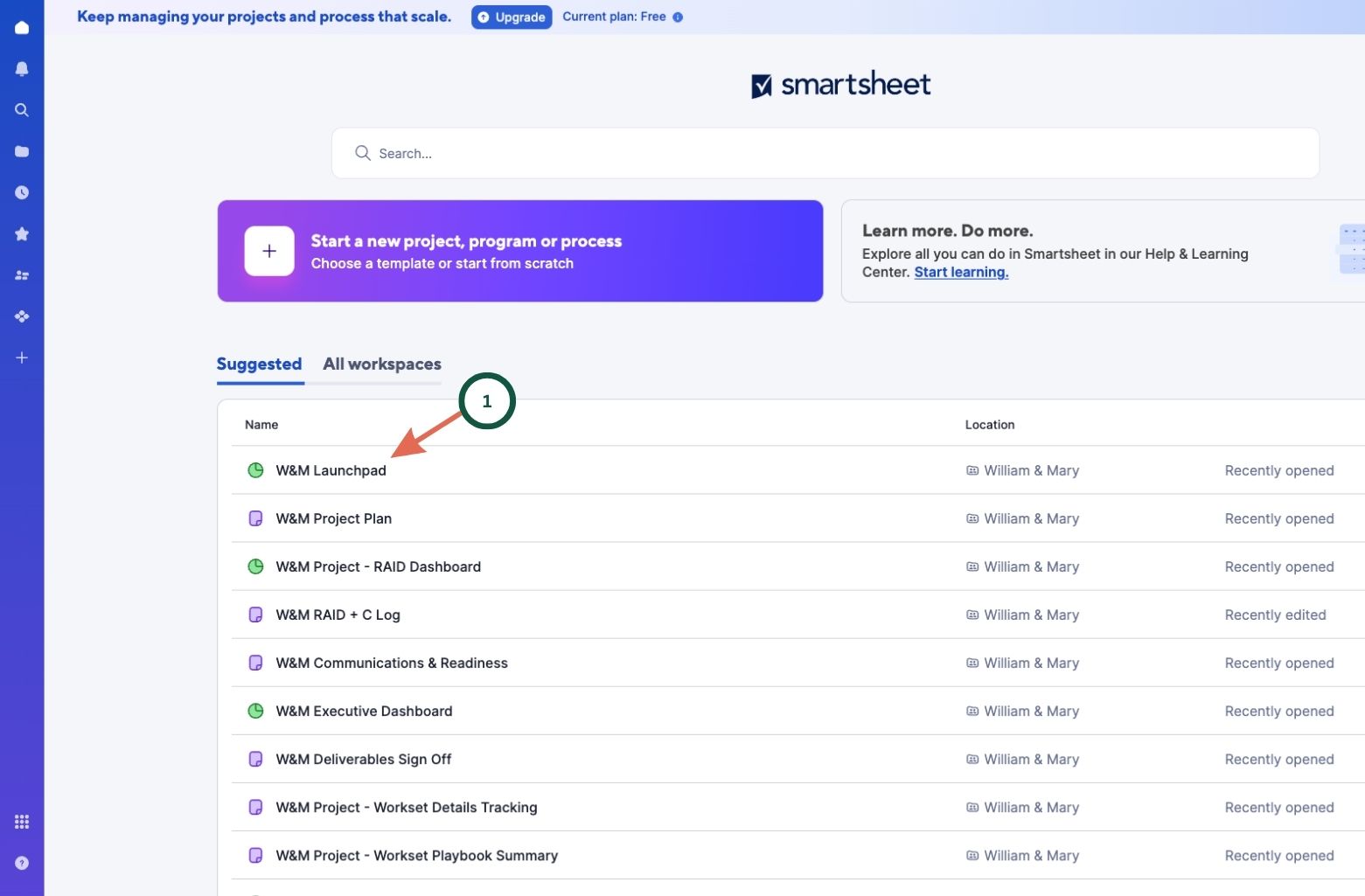
Task: Open W&M Project - Workset Playbook Summary
Action: [x=416, y=855]
